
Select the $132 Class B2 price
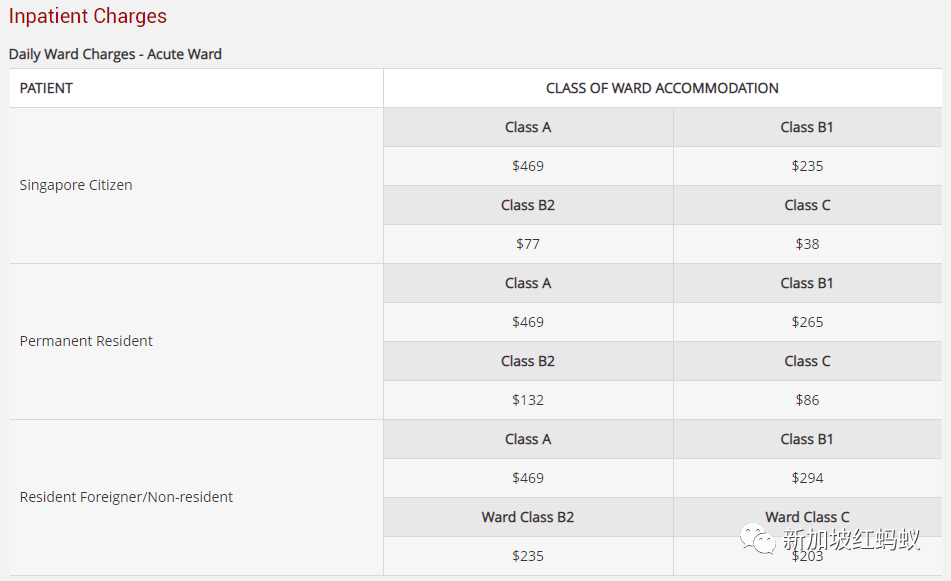(528, 400)
